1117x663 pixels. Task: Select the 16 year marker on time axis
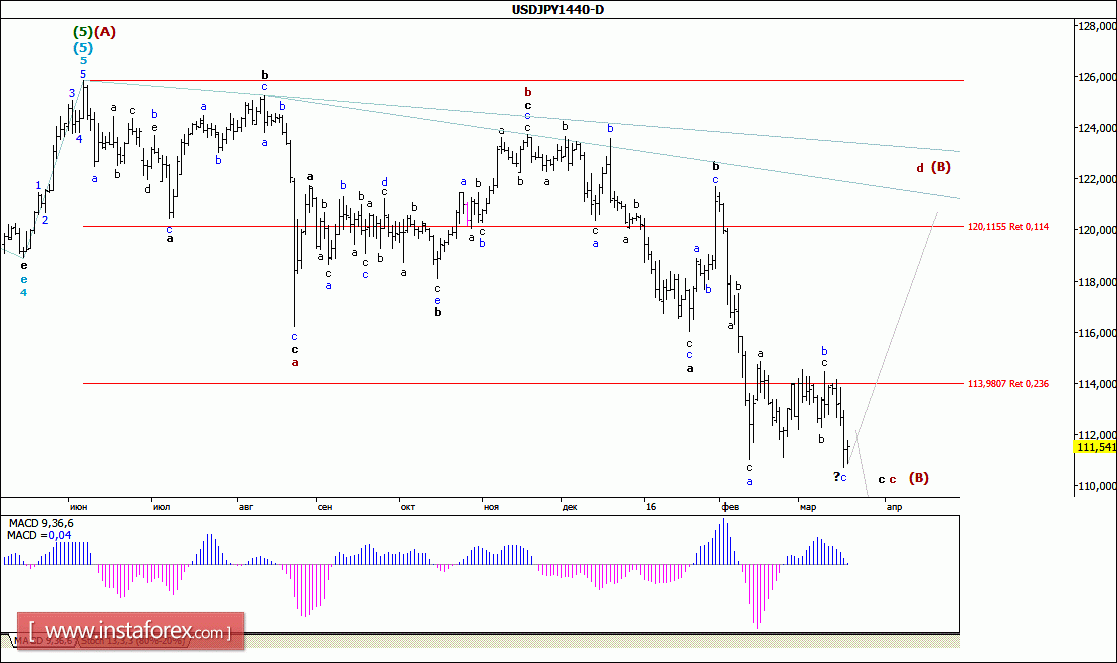pos(650,507)
